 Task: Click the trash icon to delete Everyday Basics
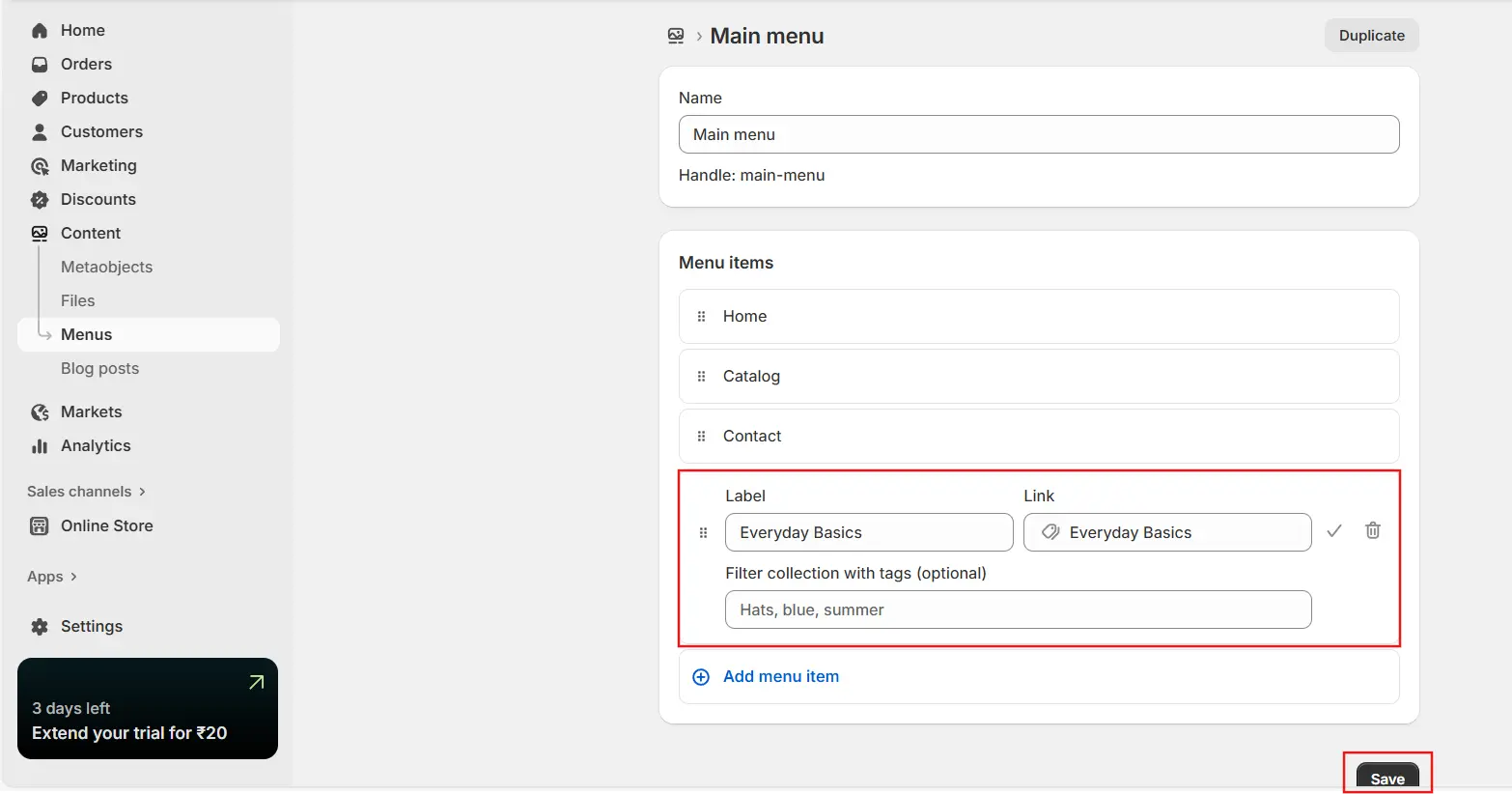coord(1372,530)
